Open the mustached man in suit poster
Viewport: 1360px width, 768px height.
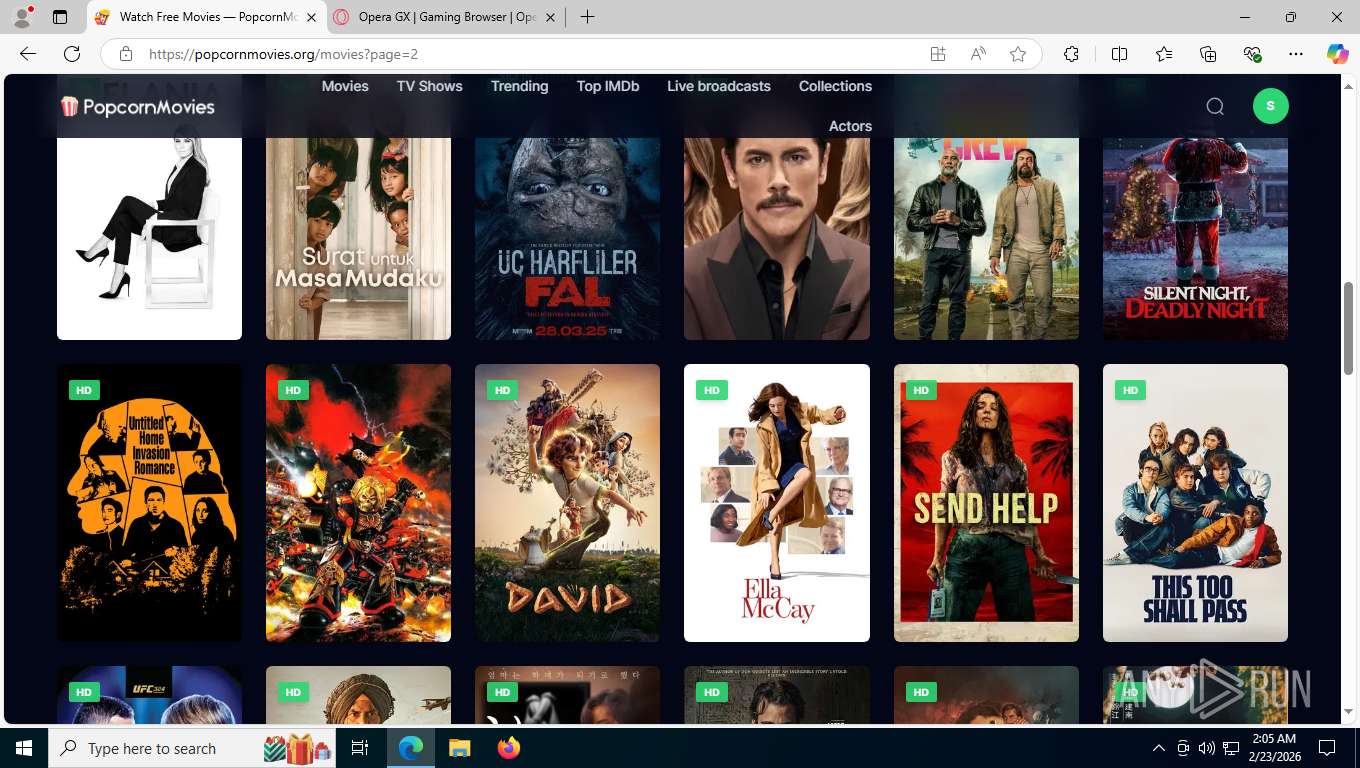pos(777,238)
